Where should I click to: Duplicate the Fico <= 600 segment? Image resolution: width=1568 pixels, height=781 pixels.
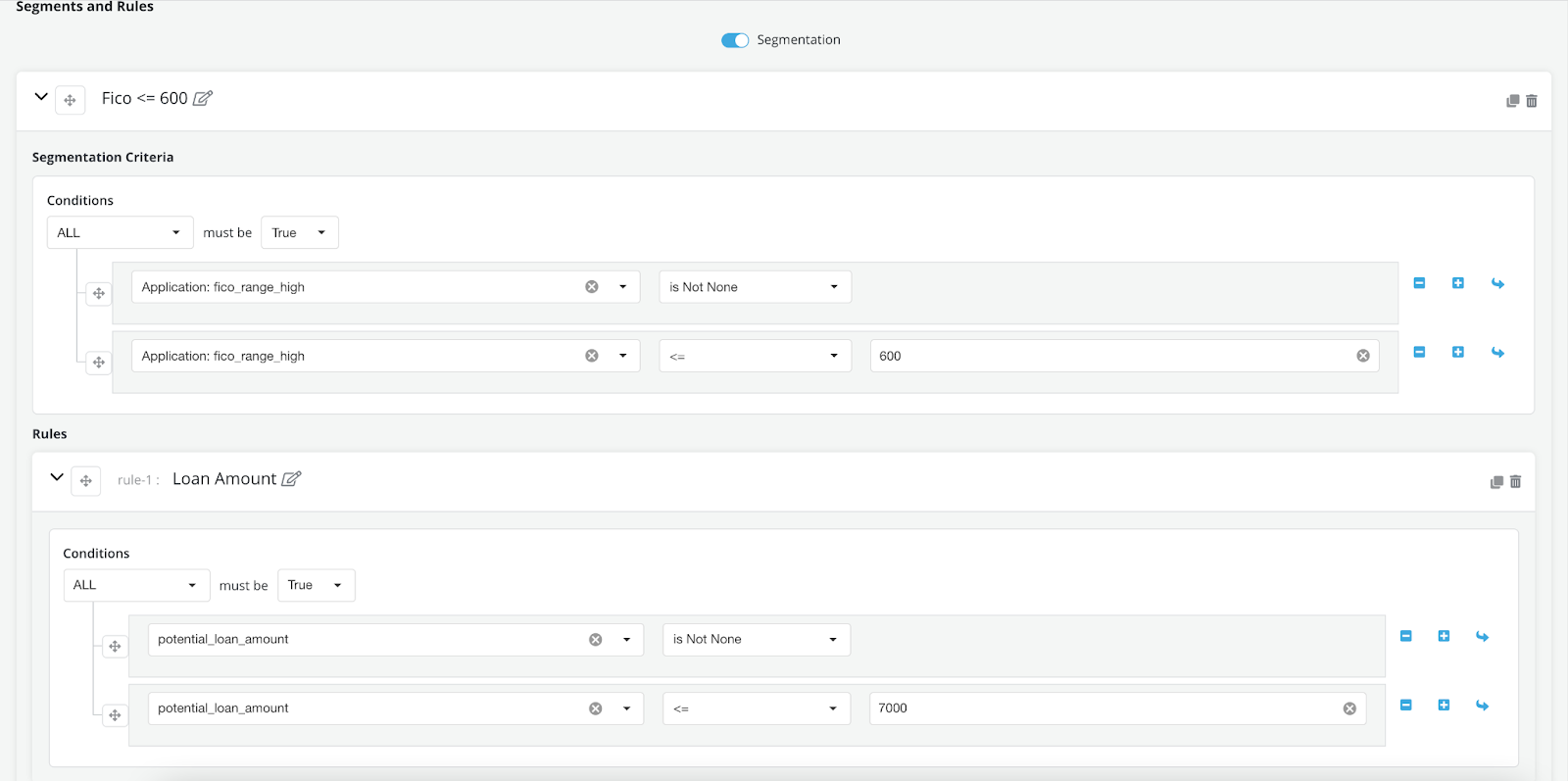pyautogui.click(x=1512, y=101)
